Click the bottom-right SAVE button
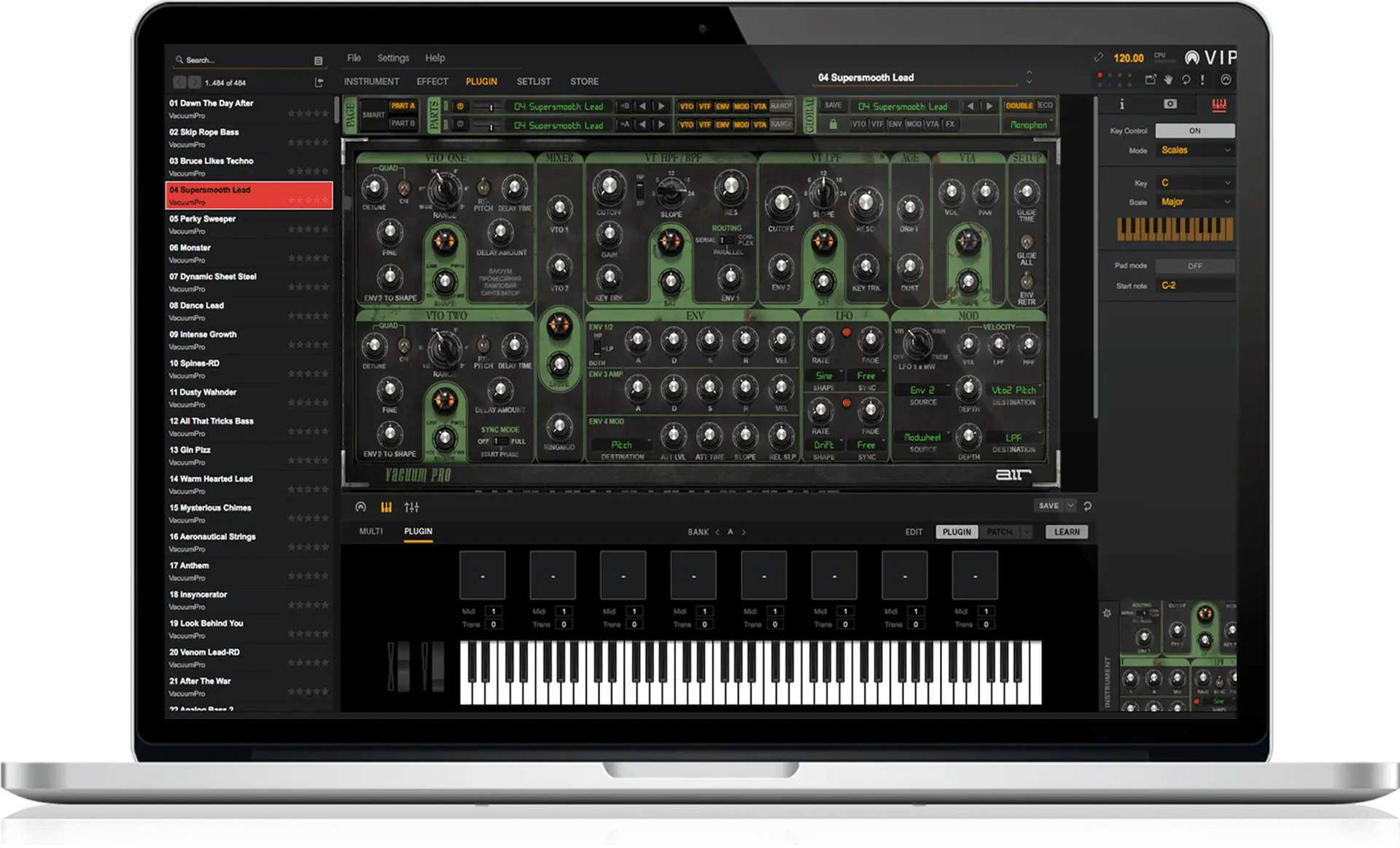The width and height of the screenshot is (1400, 848). [x=1049, y=506]
